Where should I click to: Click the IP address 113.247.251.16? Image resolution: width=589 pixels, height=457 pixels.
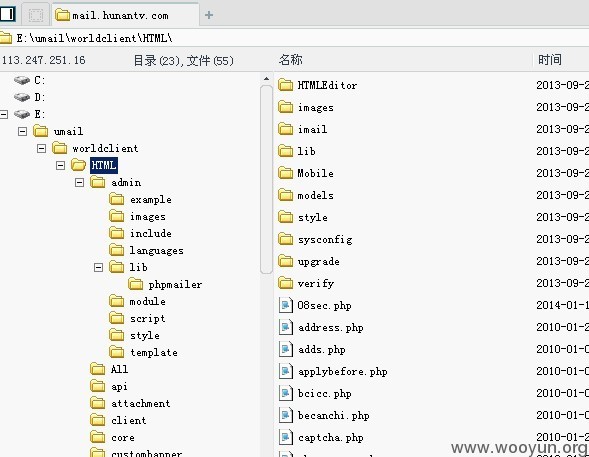point(44,60)
